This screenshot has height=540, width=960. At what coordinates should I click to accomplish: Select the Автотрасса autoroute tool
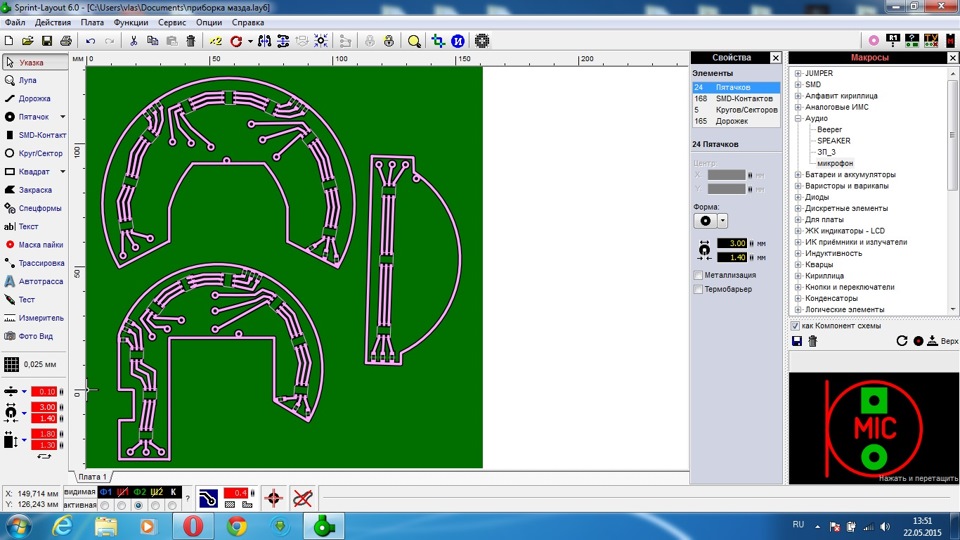tap(40, 281)
